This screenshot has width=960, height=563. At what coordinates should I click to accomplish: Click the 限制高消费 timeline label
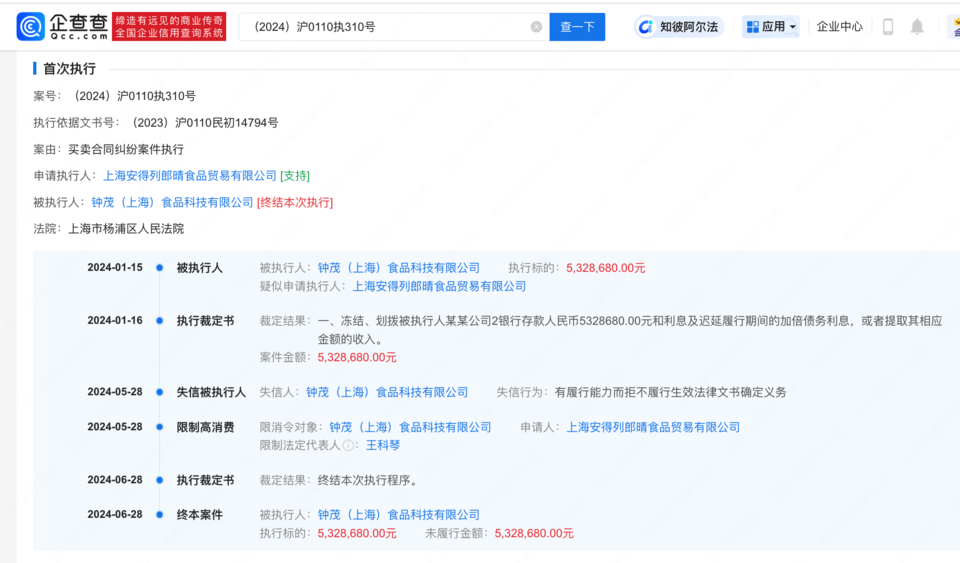coord(205,427)
